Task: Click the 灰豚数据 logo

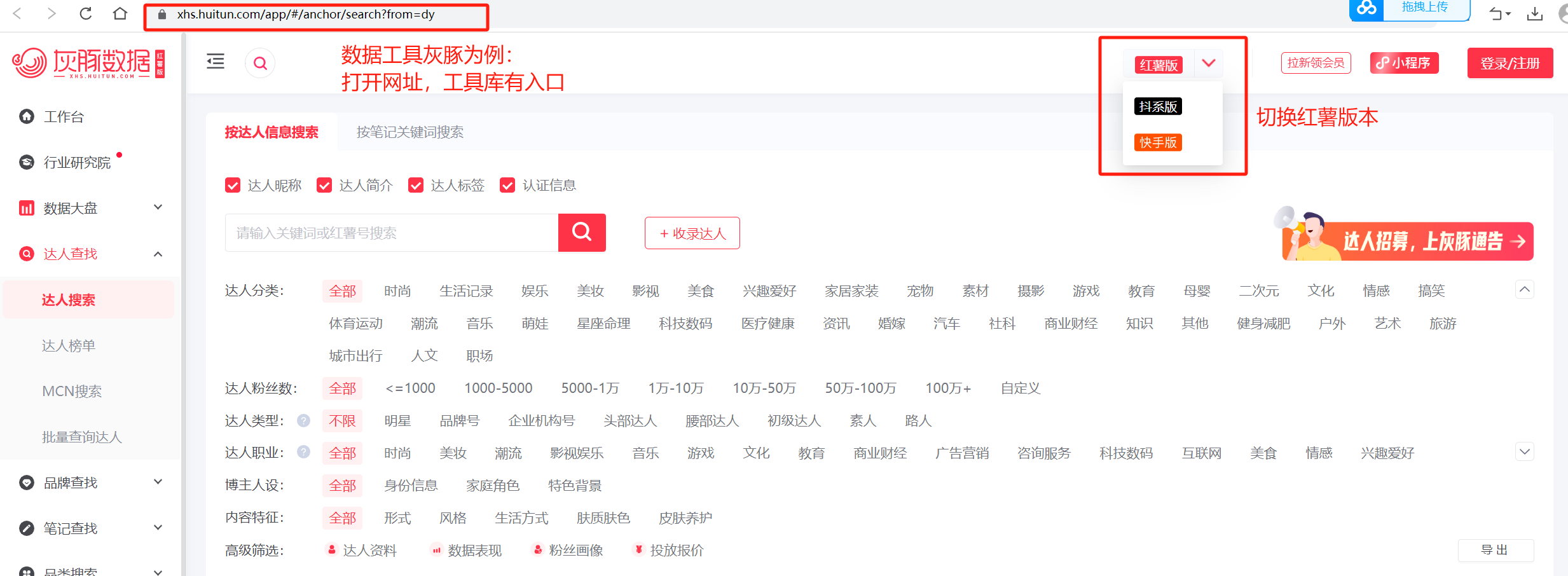Action: 88,63
